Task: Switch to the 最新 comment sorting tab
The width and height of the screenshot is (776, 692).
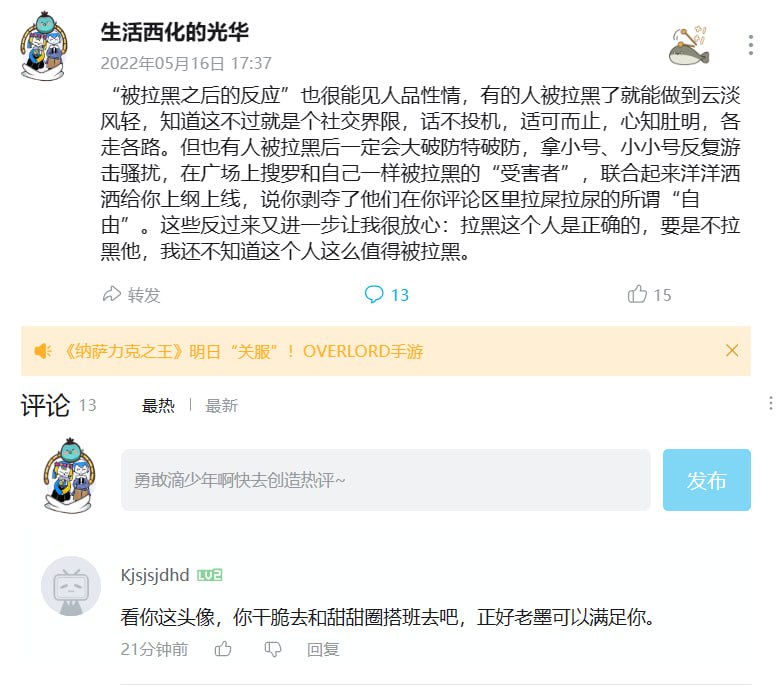Action: 221,406
